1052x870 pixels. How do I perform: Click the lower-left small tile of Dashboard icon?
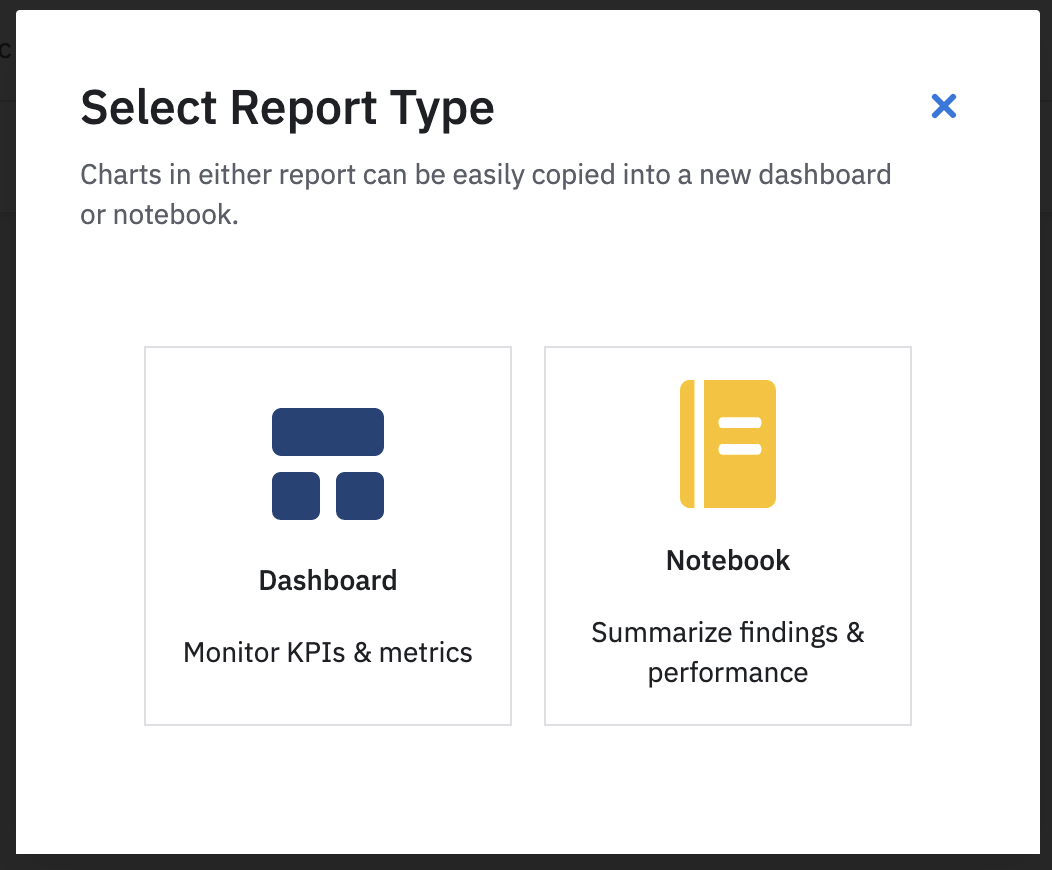tap(296, 496)
